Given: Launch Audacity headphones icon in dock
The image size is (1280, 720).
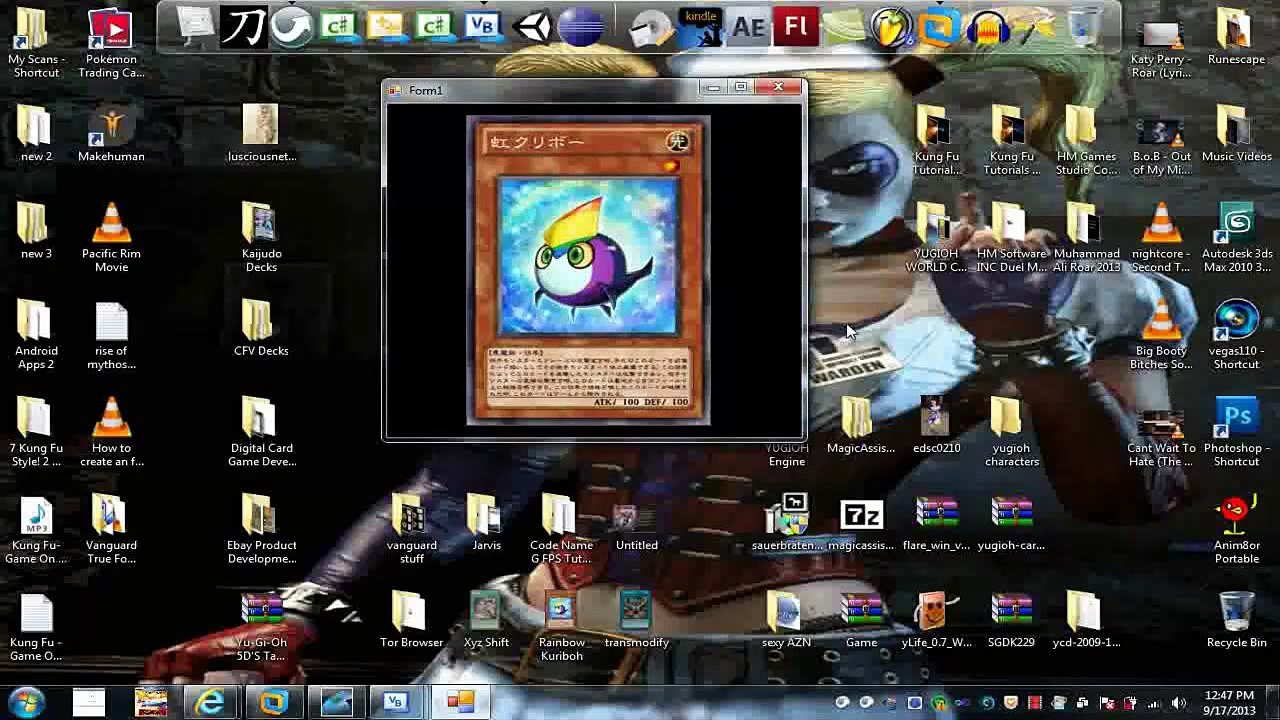Looking at the screenshot, I should pos(988,27).
